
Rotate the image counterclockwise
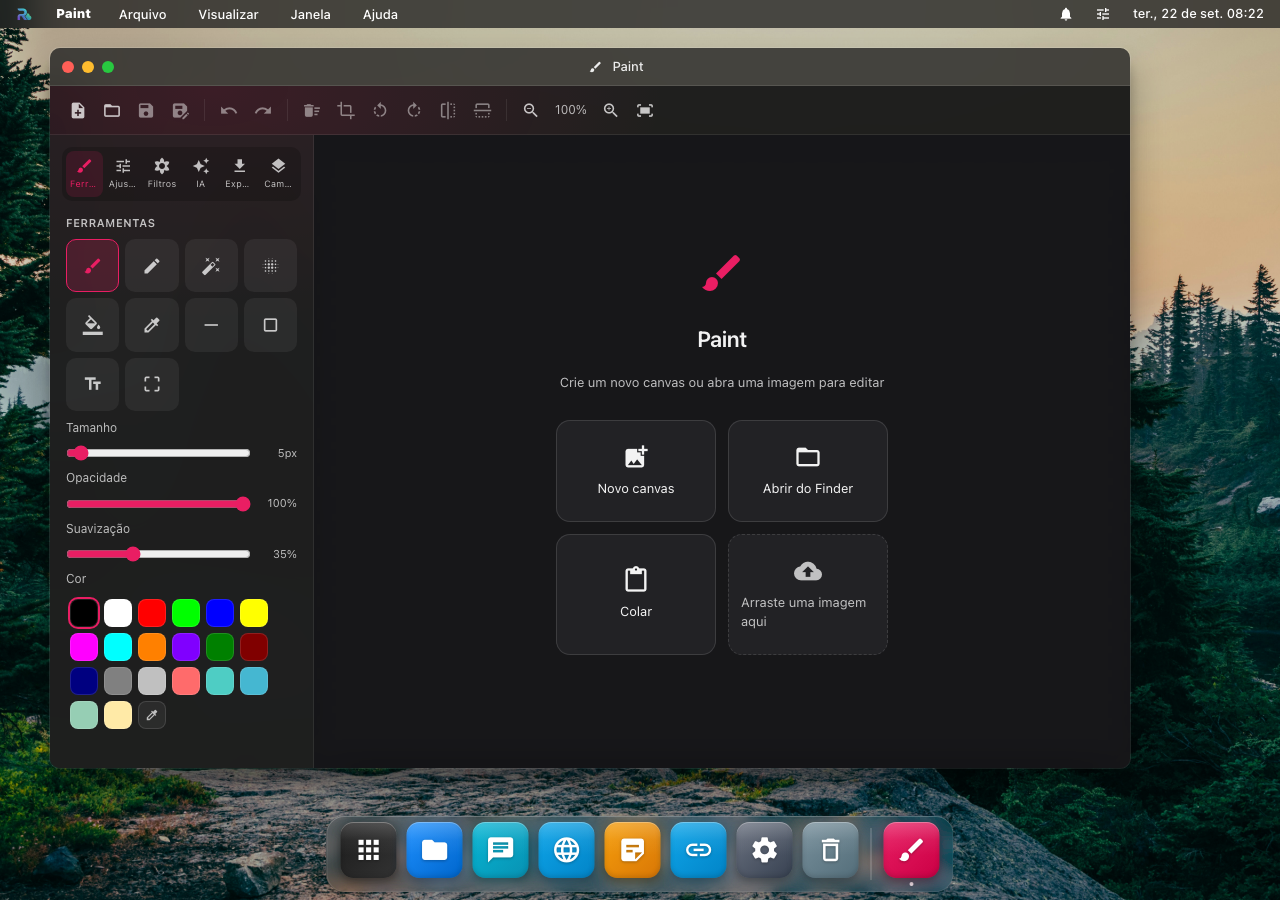pyautogui.click(x=380, y=110)
